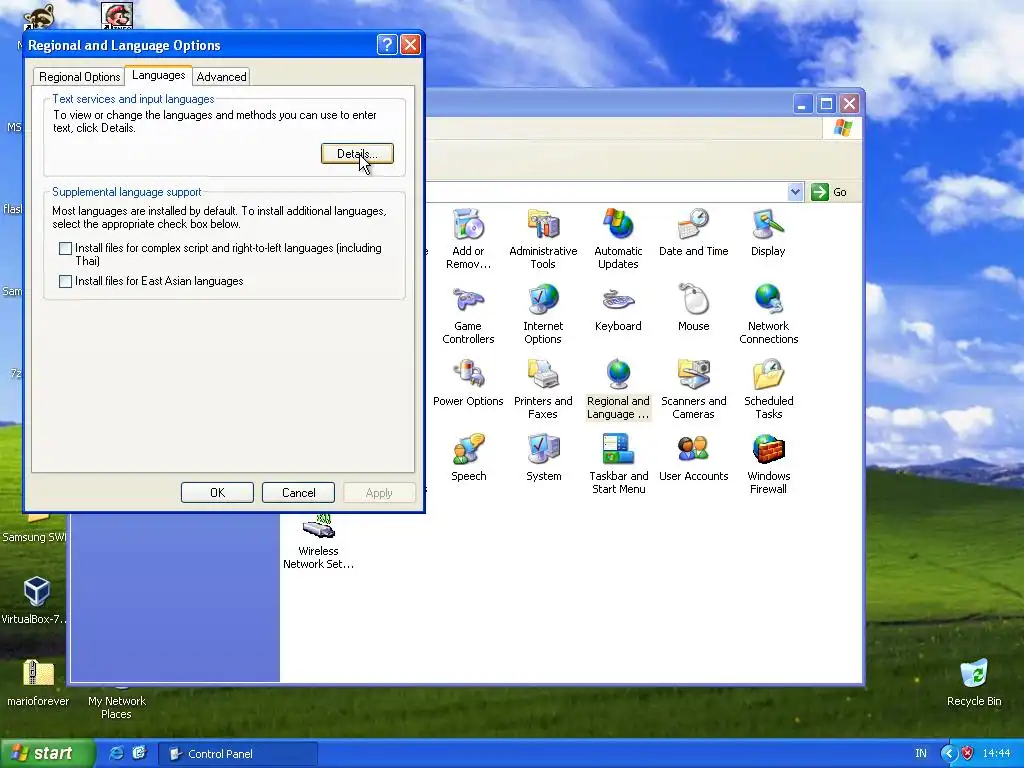Confirm dialog with OK button
This screenshot has width=1024, height=768.
coord(217,492)
